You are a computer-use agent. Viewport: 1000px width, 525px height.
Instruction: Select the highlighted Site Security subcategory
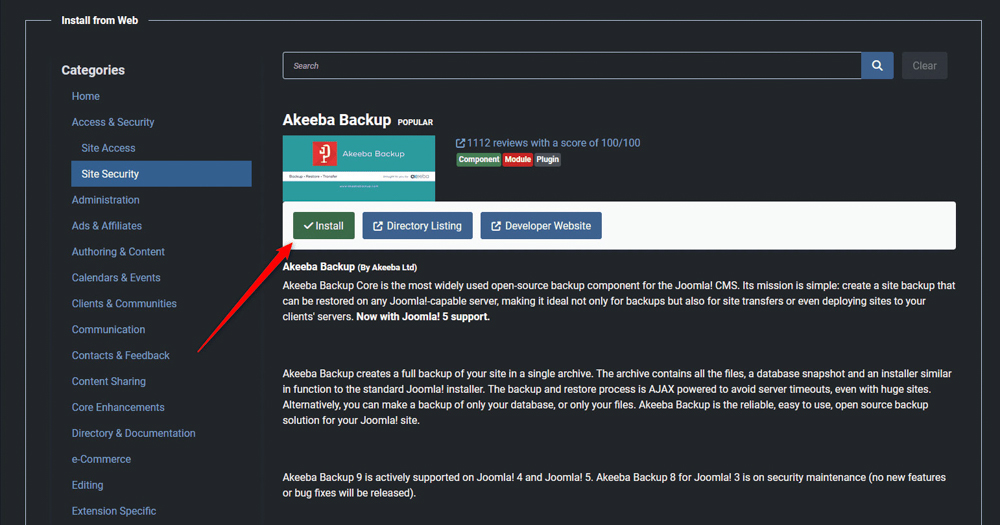tap(161, 174)
